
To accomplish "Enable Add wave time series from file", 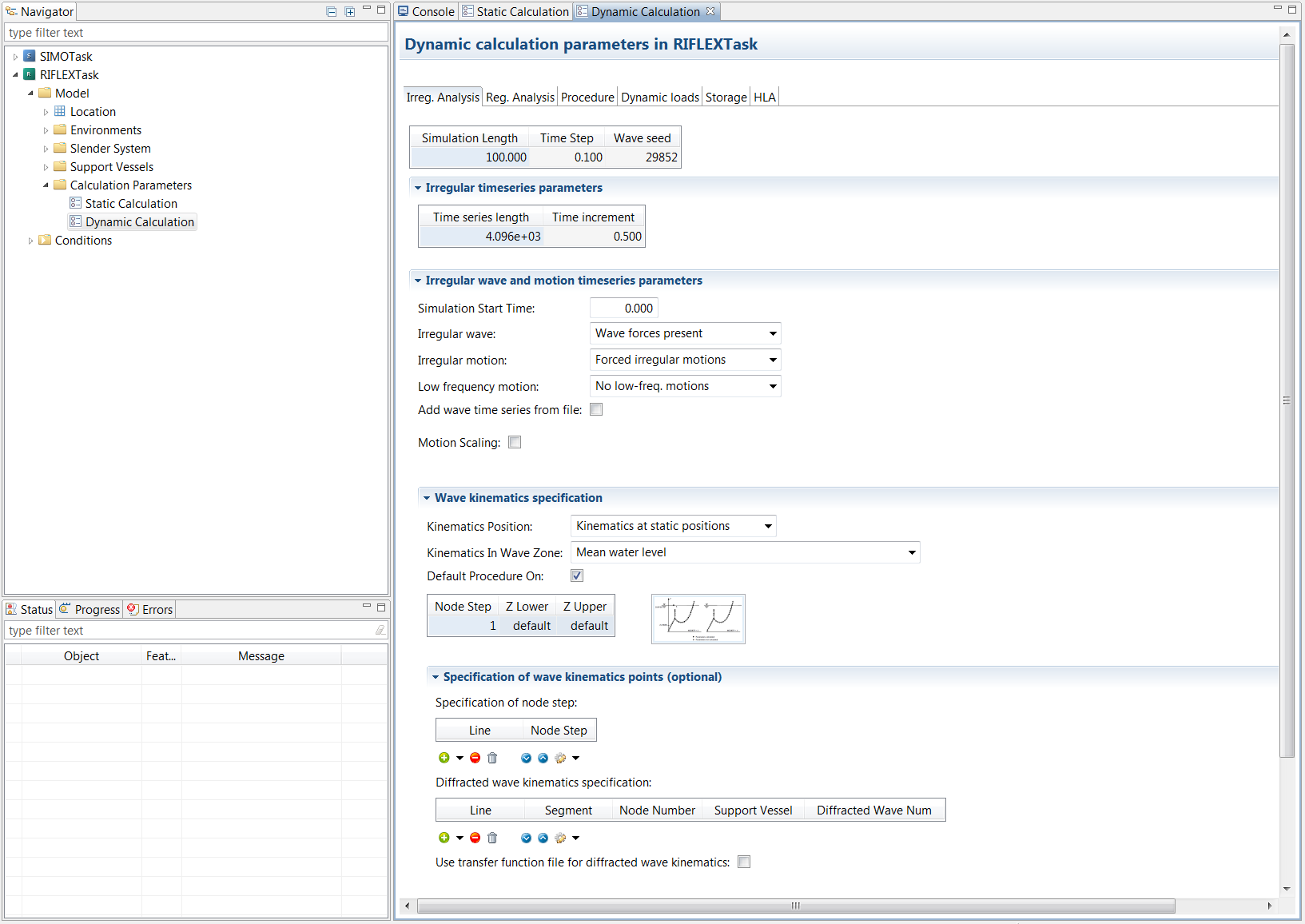I will pyautogui.click(x=596, y=410).
